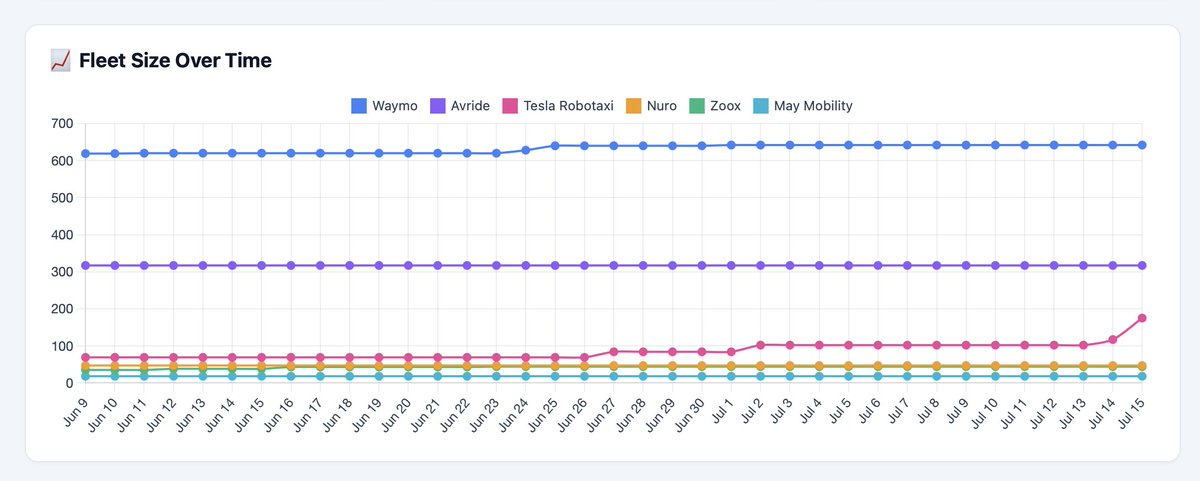
Task: Click Tesla Robotaxi data point at Jul 15
Action: tap(1141, 318)
